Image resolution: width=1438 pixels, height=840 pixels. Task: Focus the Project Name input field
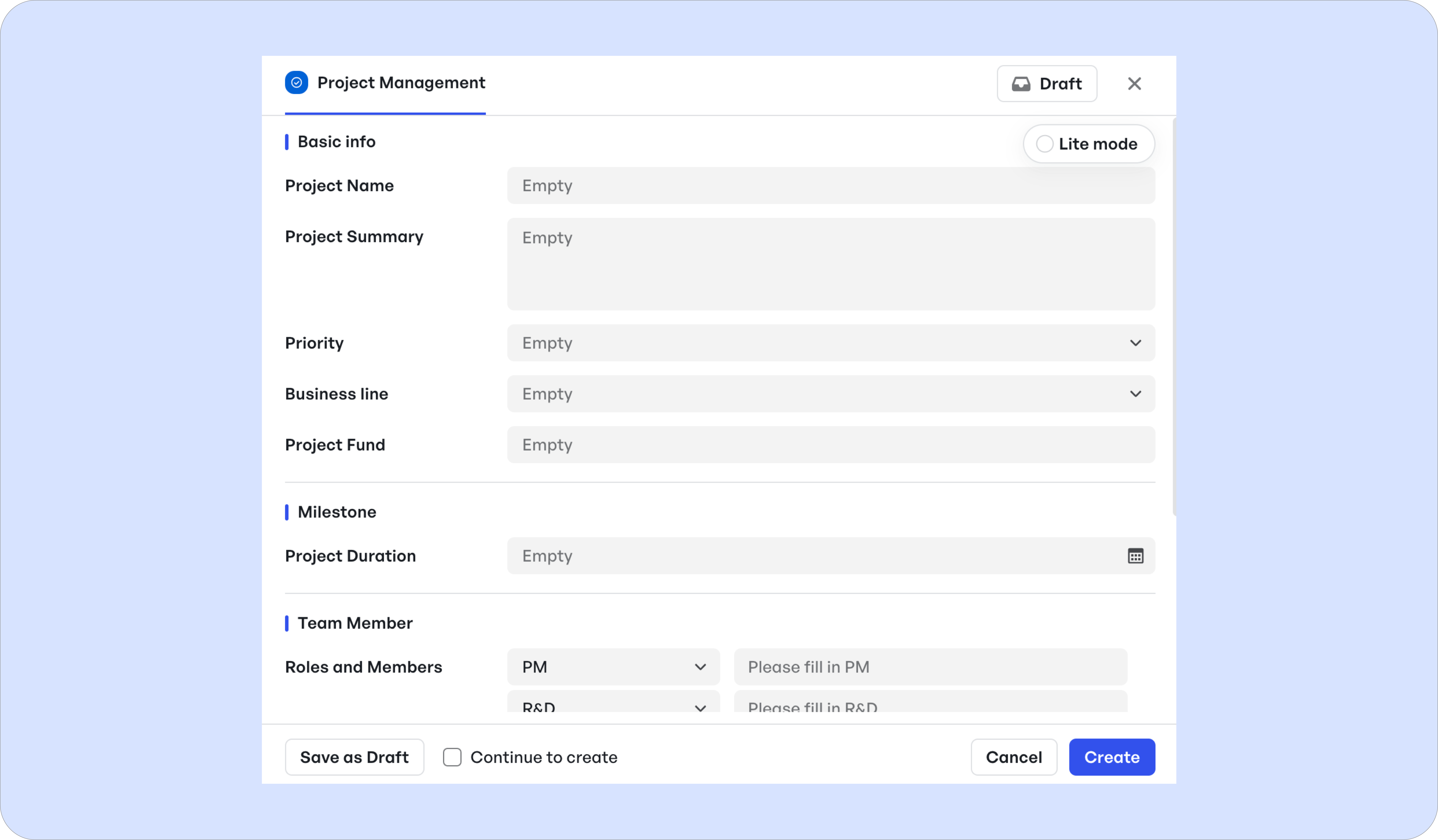[x=831, y=185]
